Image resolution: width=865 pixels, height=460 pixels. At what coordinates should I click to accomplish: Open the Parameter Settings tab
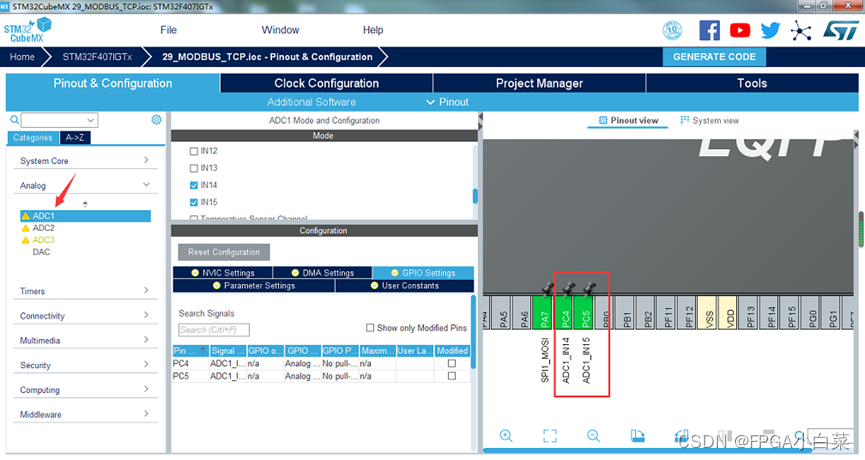(254, 286)
